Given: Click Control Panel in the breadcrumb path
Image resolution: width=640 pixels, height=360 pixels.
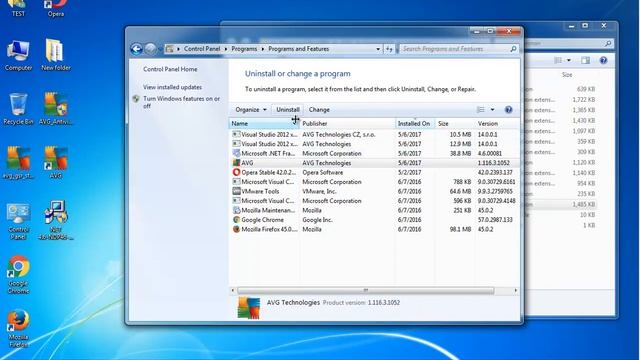Looking at the screenshot, I should (x=202, y=49).
